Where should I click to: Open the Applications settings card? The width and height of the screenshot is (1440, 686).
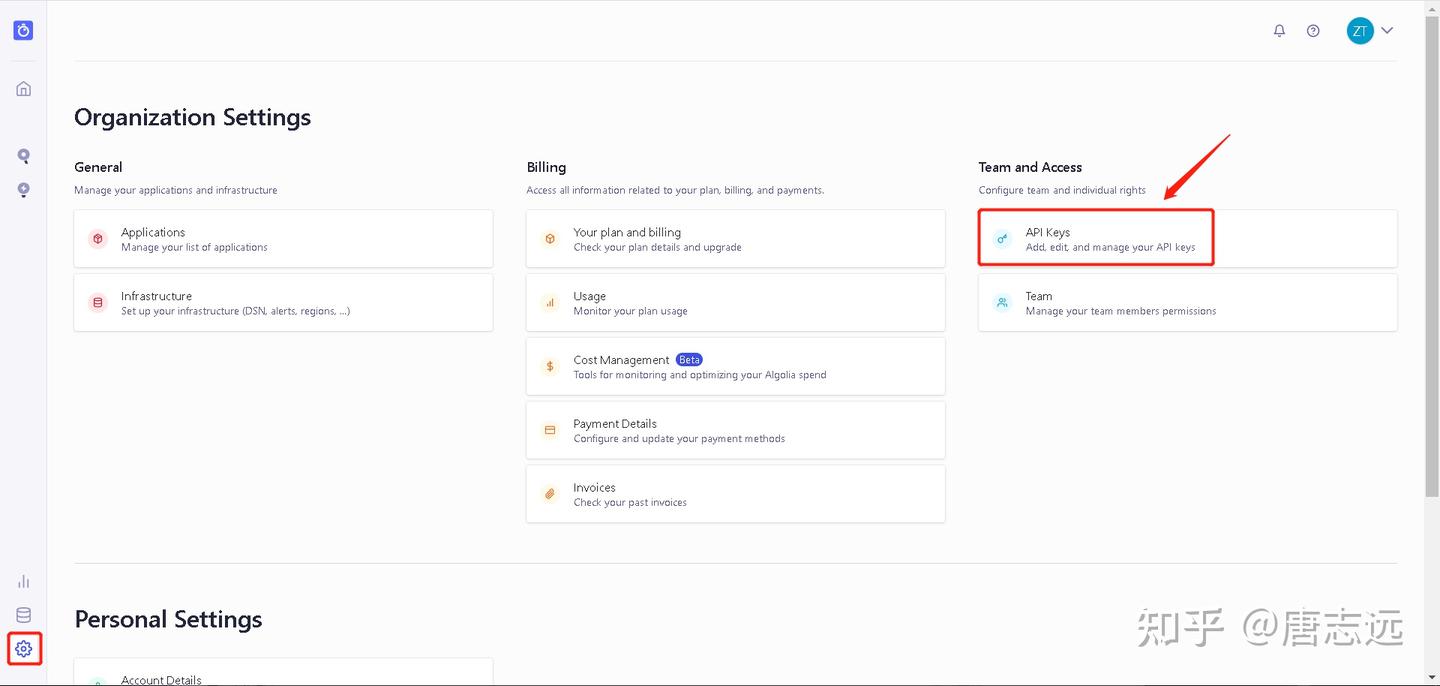[283, 239]
